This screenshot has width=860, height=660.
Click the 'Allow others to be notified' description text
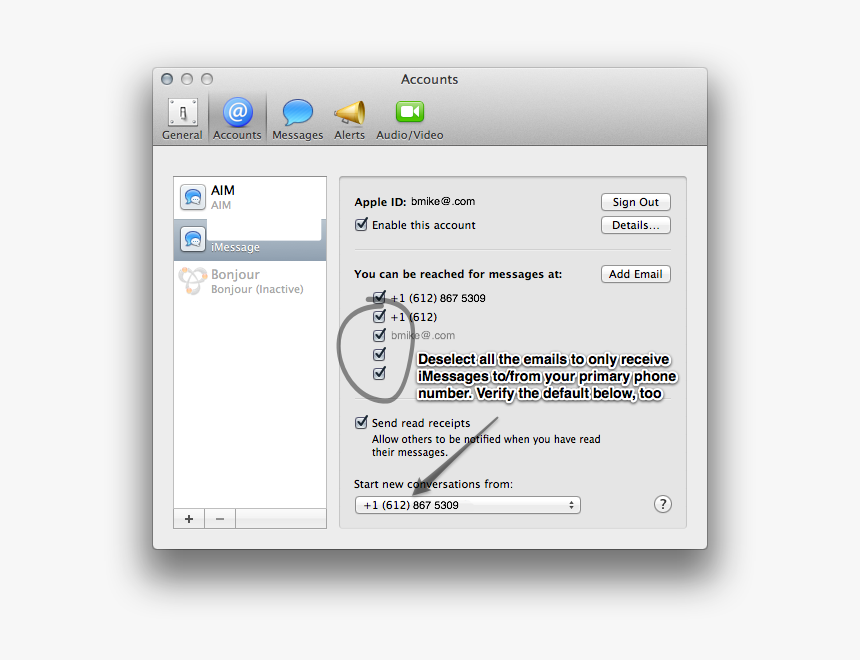486,445
